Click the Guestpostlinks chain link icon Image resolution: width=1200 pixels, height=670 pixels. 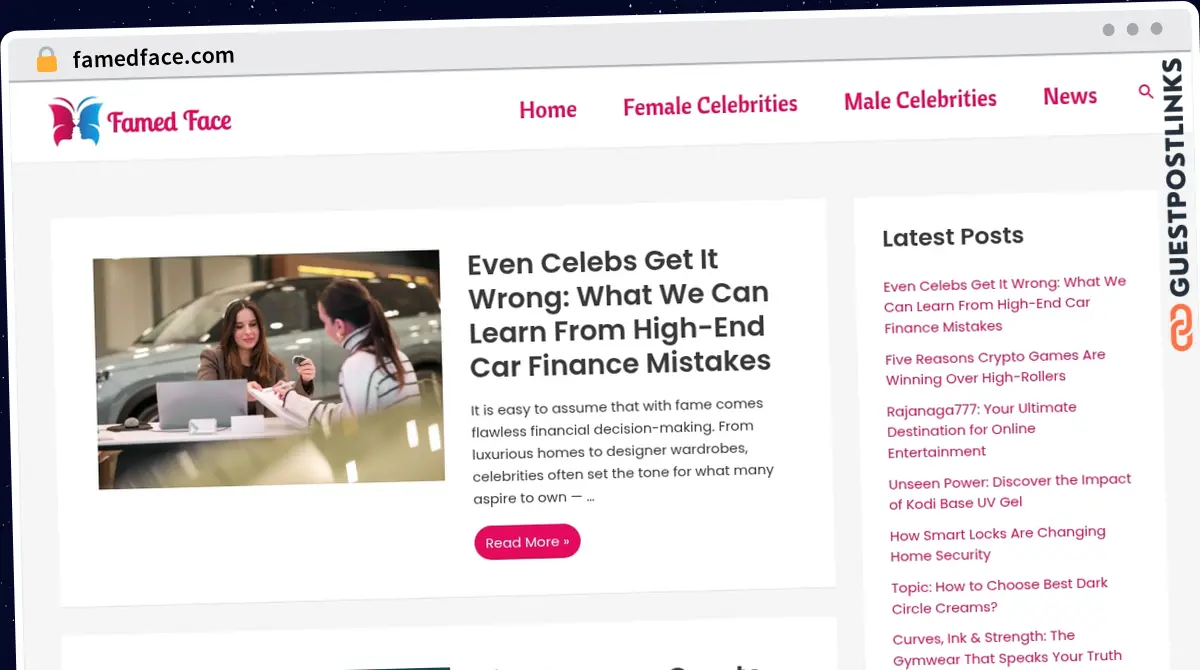coord(1182,328)
